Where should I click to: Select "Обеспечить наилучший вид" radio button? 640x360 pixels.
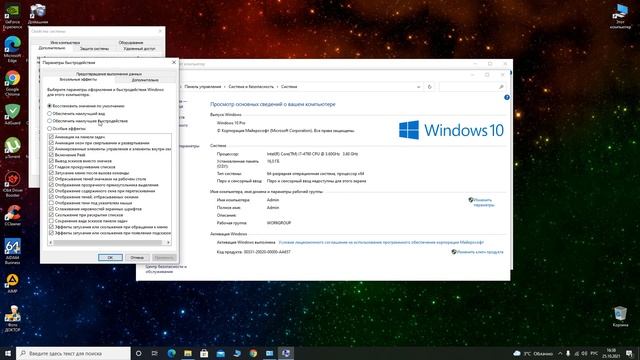[x=49, y=113]
